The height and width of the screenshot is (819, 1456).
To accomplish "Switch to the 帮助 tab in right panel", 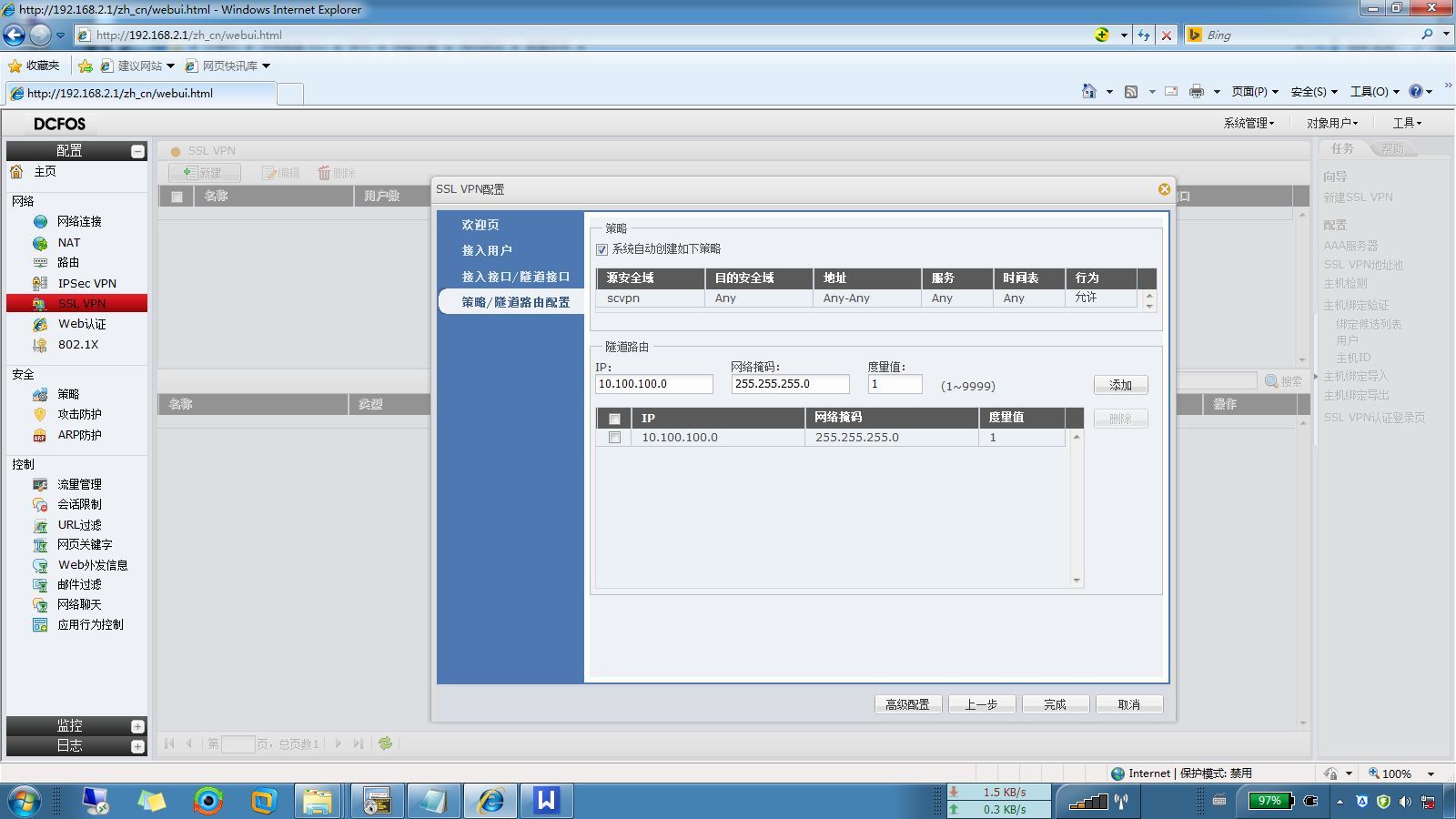I will (x=1392, y=148).
